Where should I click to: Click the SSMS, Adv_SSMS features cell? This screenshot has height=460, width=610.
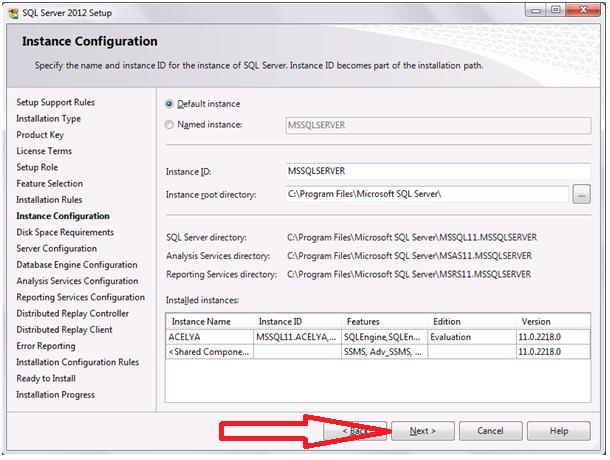tap(384, 352)
